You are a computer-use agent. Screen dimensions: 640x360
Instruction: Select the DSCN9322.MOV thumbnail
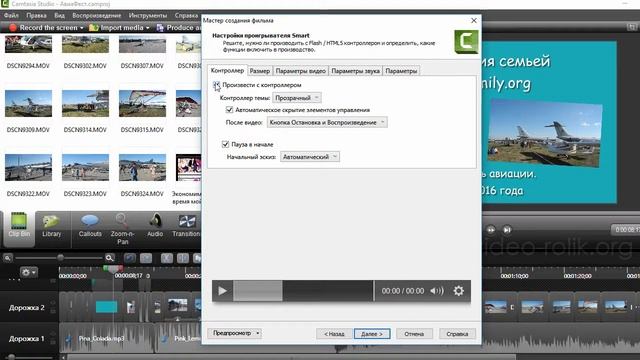(x=29, y=167)
